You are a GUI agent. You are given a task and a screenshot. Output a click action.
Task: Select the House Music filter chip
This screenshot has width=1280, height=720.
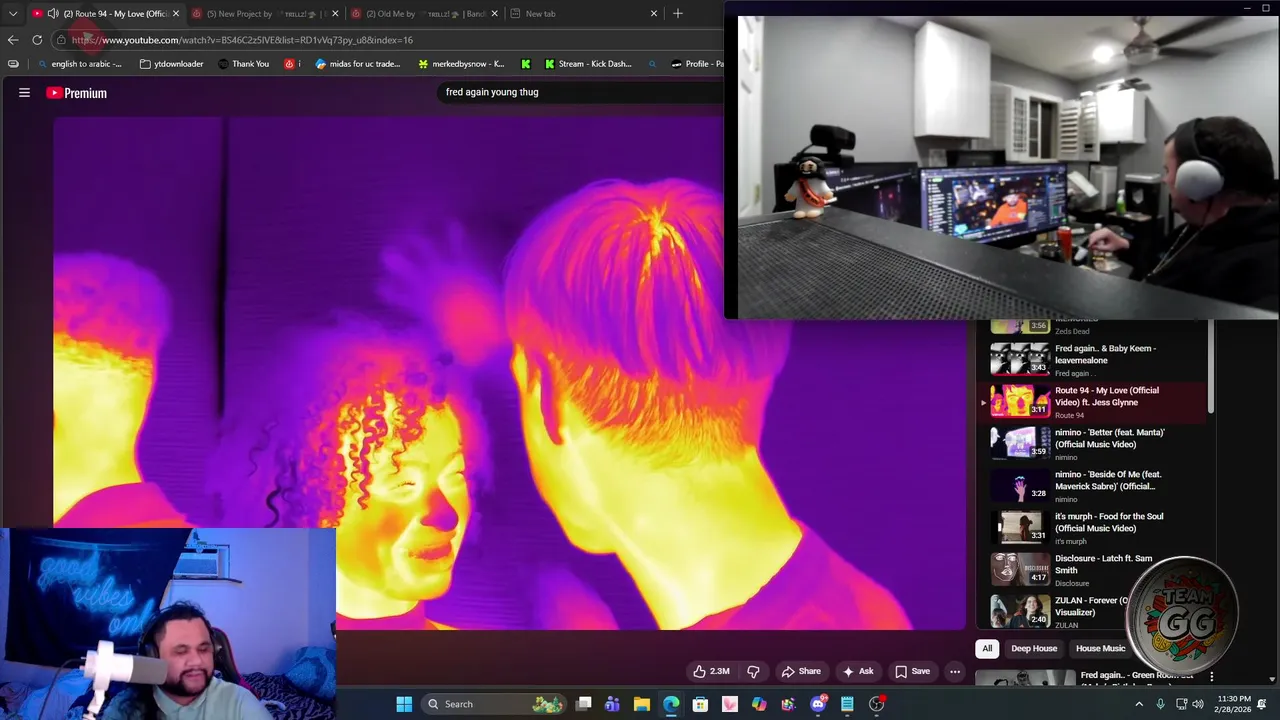pyautogui.click(x=1100, y=648)
